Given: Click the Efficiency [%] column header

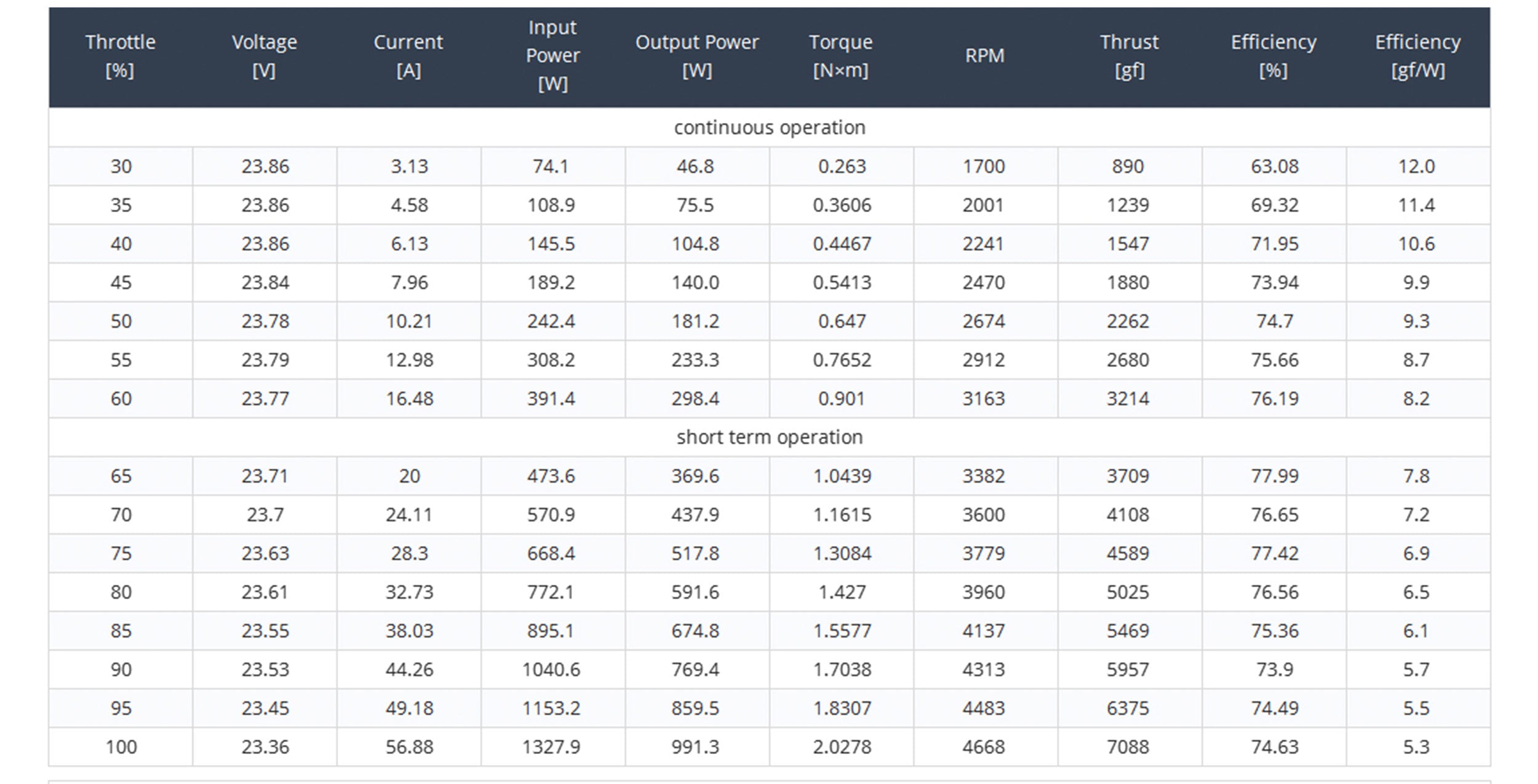Looking at the screenshot, I should (1273, 56).
